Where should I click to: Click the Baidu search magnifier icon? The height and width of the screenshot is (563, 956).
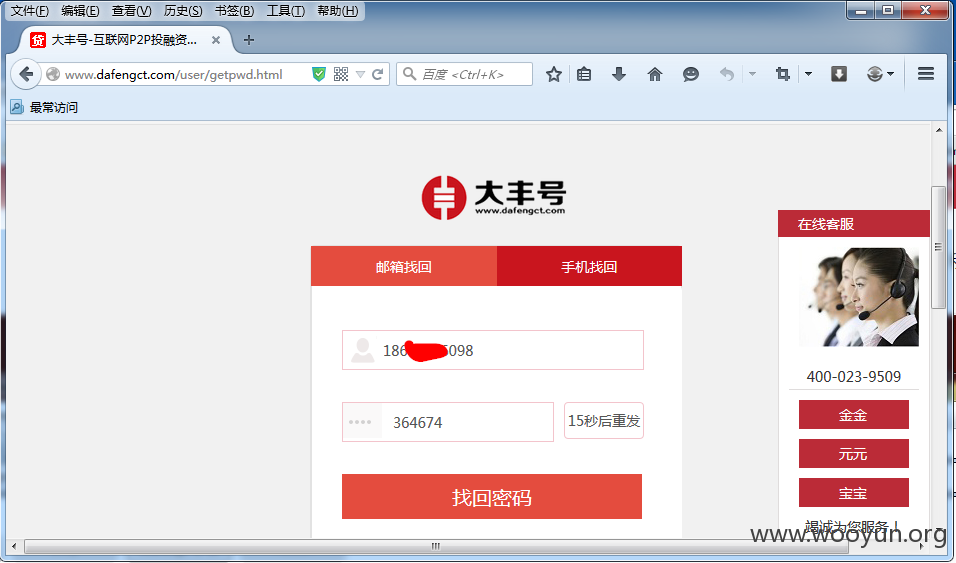410,74
